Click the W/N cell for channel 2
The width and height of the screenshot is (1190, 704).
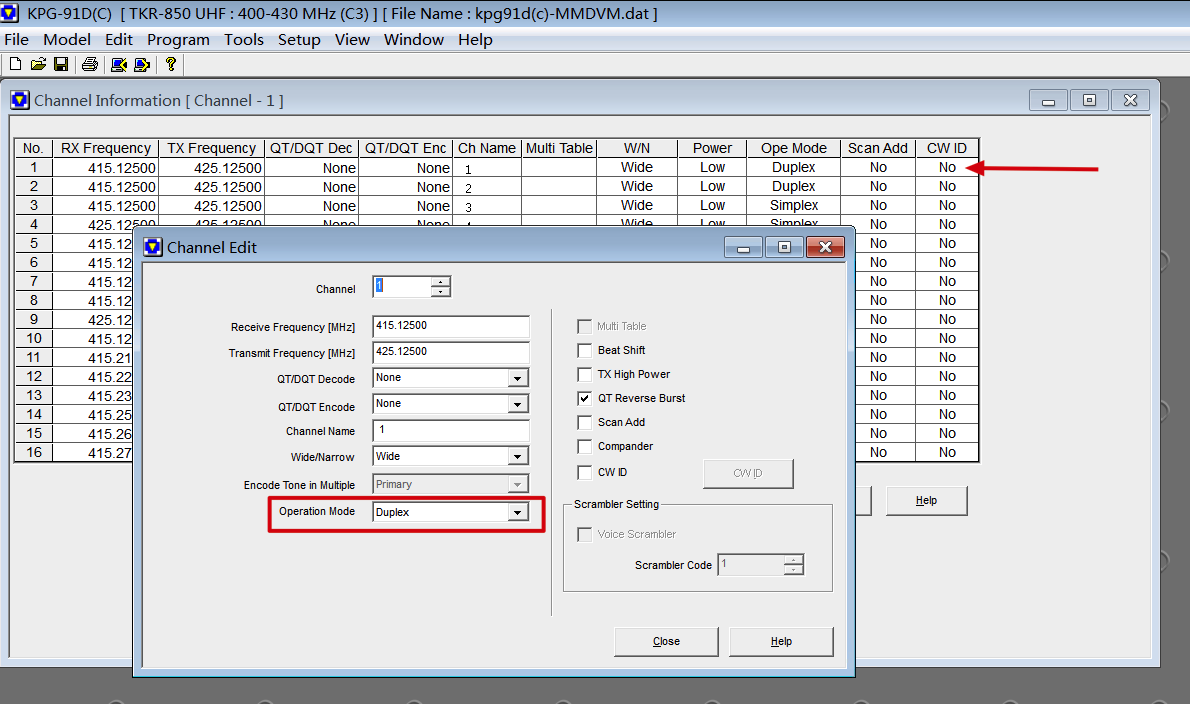[637, 187]
